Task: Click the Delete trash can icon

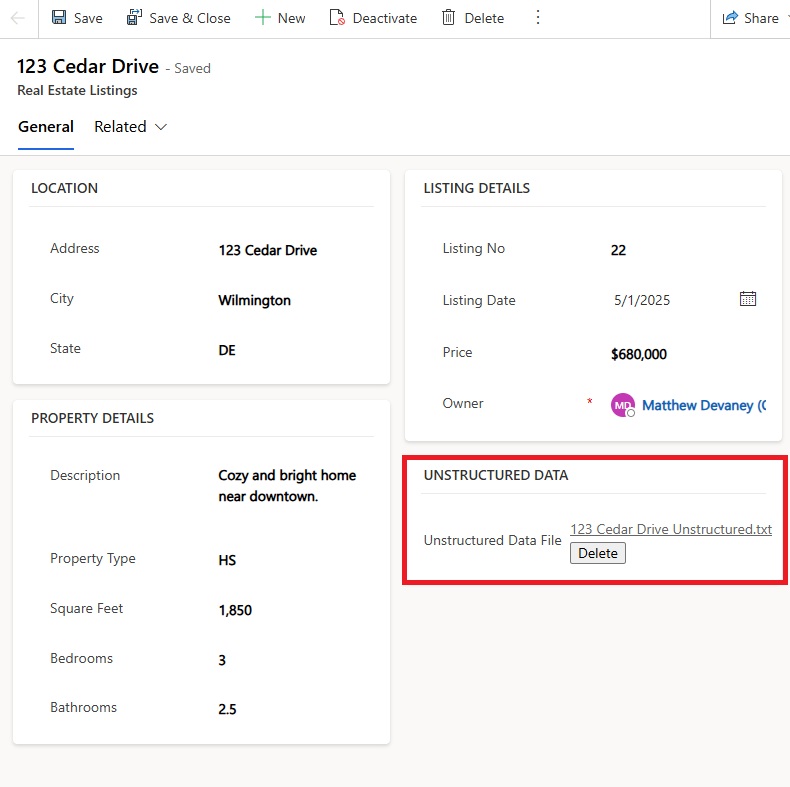Action: click(x=449, y=18)
